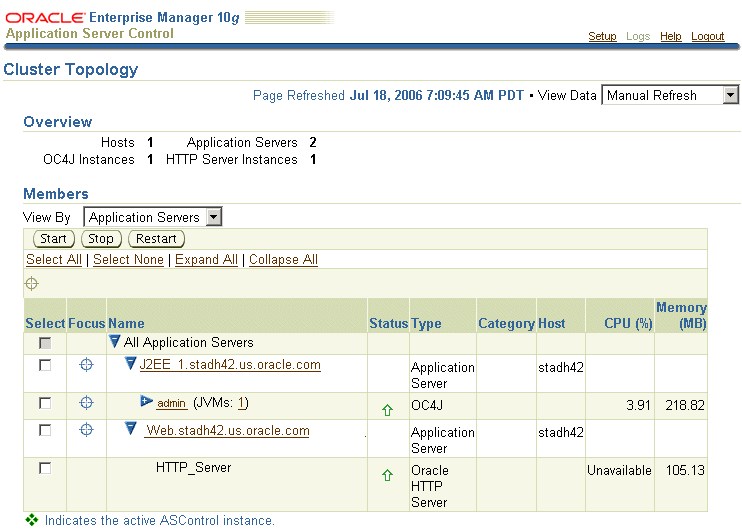Screen dimensions: 742x529
Task: Open the Web.stadh42.us.oracle.com link
Action: 227,431
